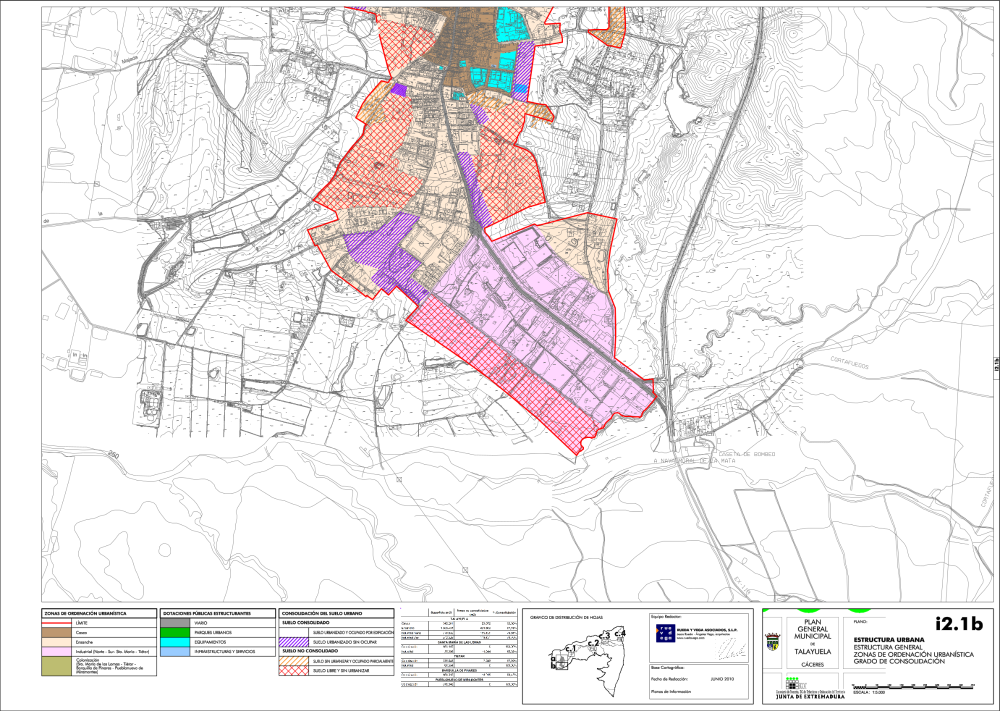Click the TALAYUELA name in title block
This screenshot has width=1000, height=711.
point(812,652)
